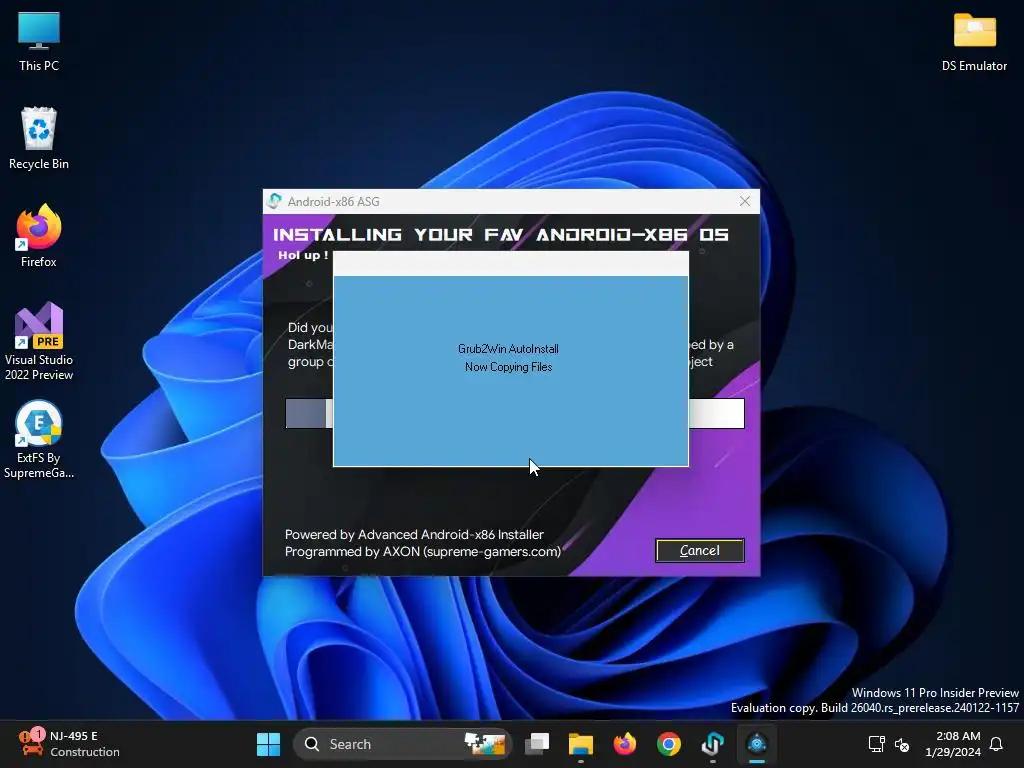Click 'Programmed by AXON (supreme-gamers.com)' text

423,551
